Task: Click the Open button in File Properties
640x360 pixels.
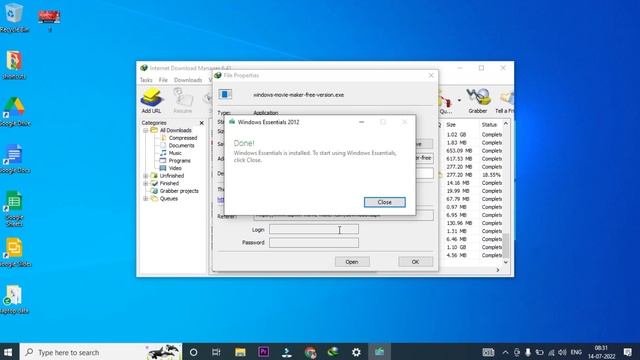Action: coord(352,262)
